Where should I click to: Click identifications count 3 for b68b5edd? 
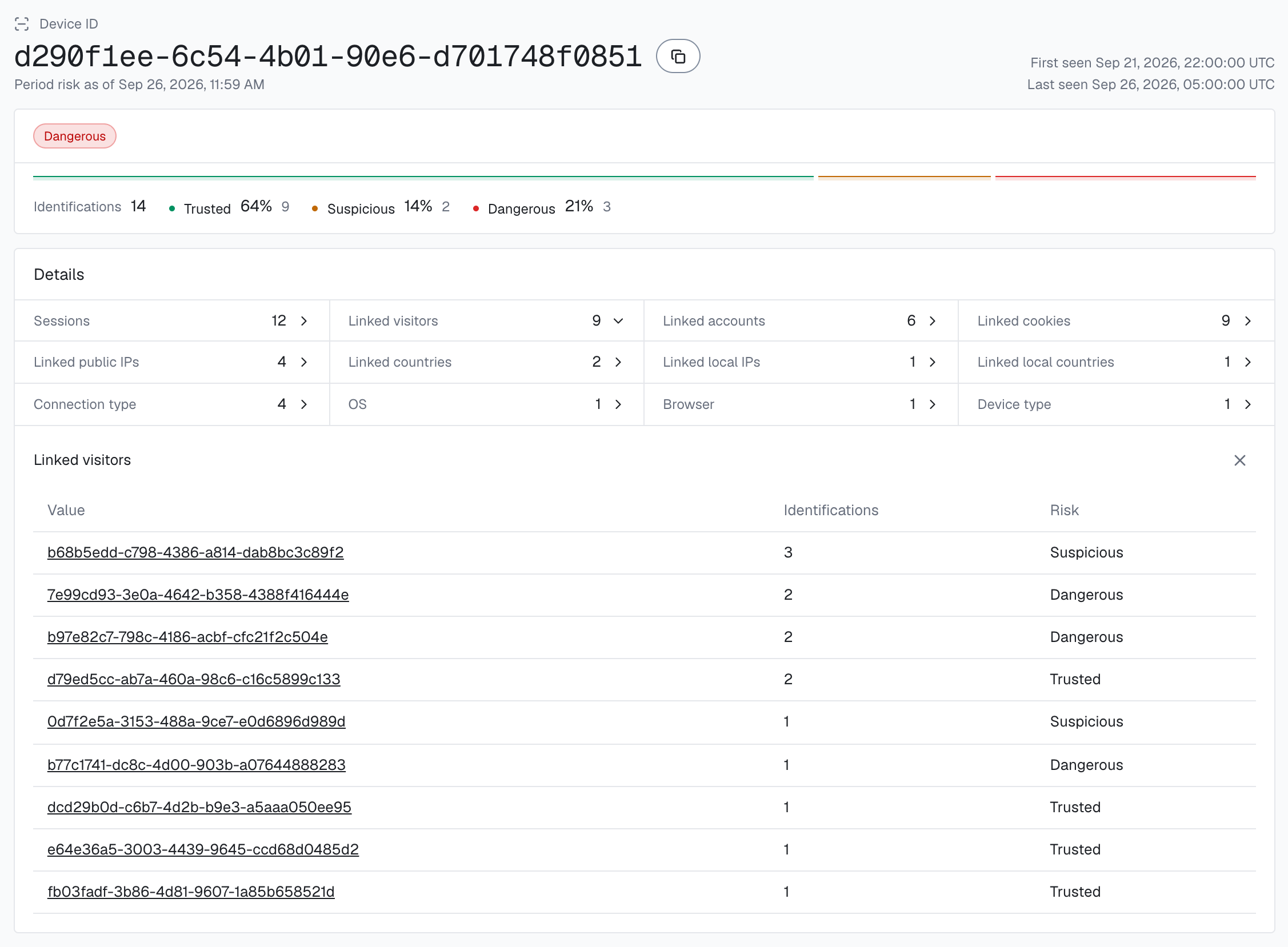(x=788, y=552)
